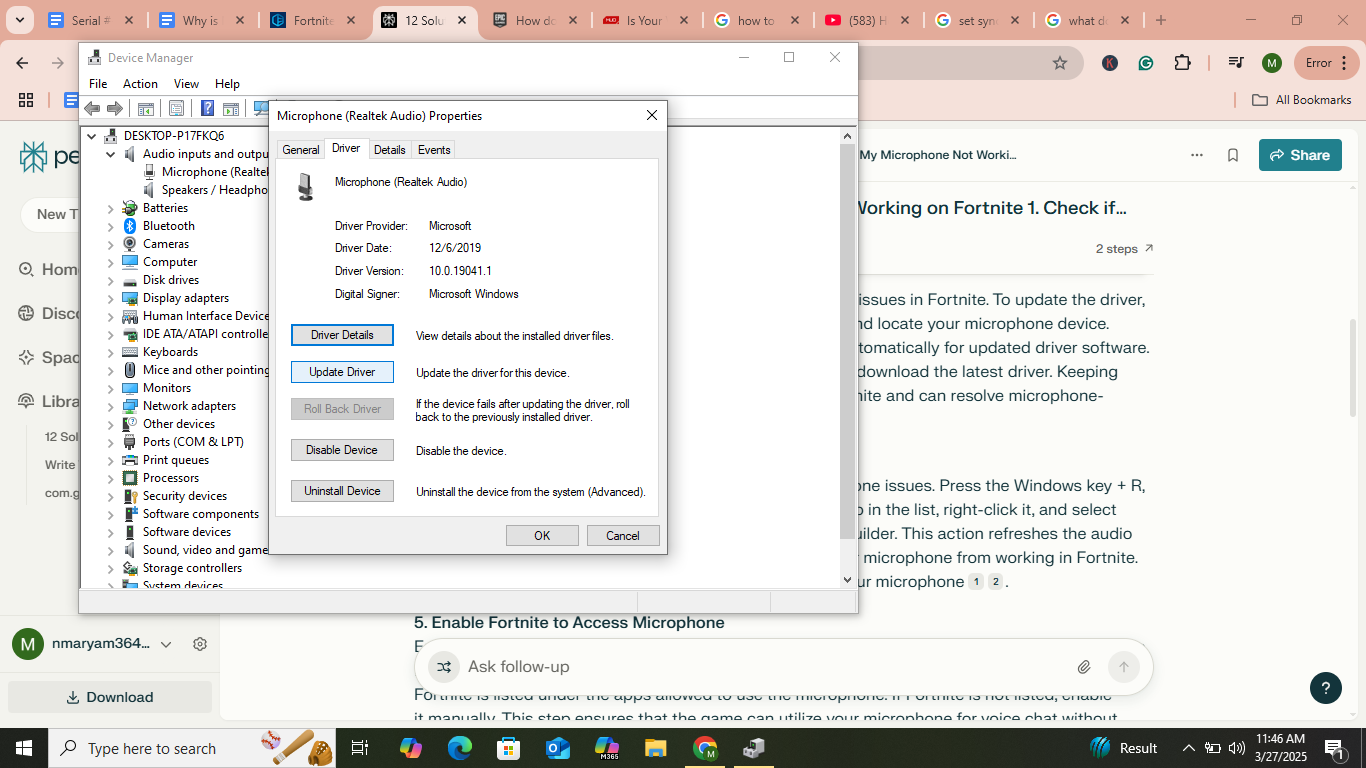Open '2 steps' link in Perplexity

(1124, 249)
